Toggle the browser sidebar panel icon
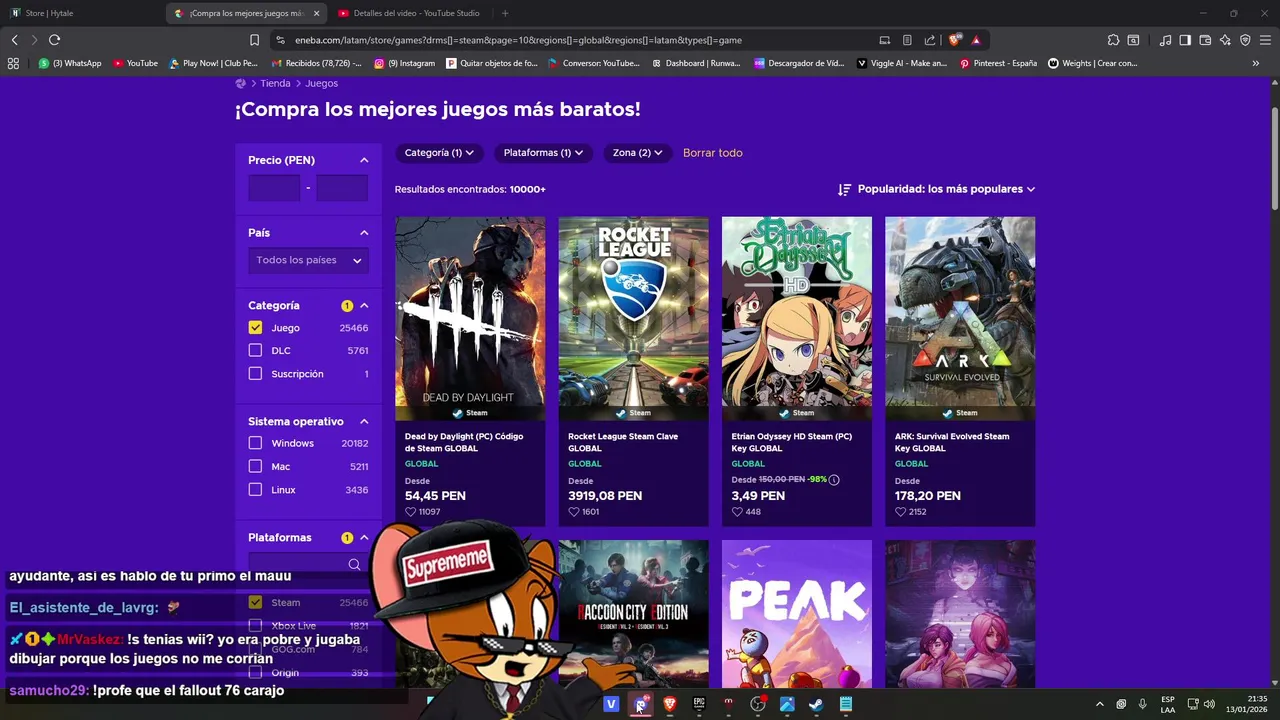Image resolution: width=1280 pixels, height=720 pixels. tap(1185, 40)
